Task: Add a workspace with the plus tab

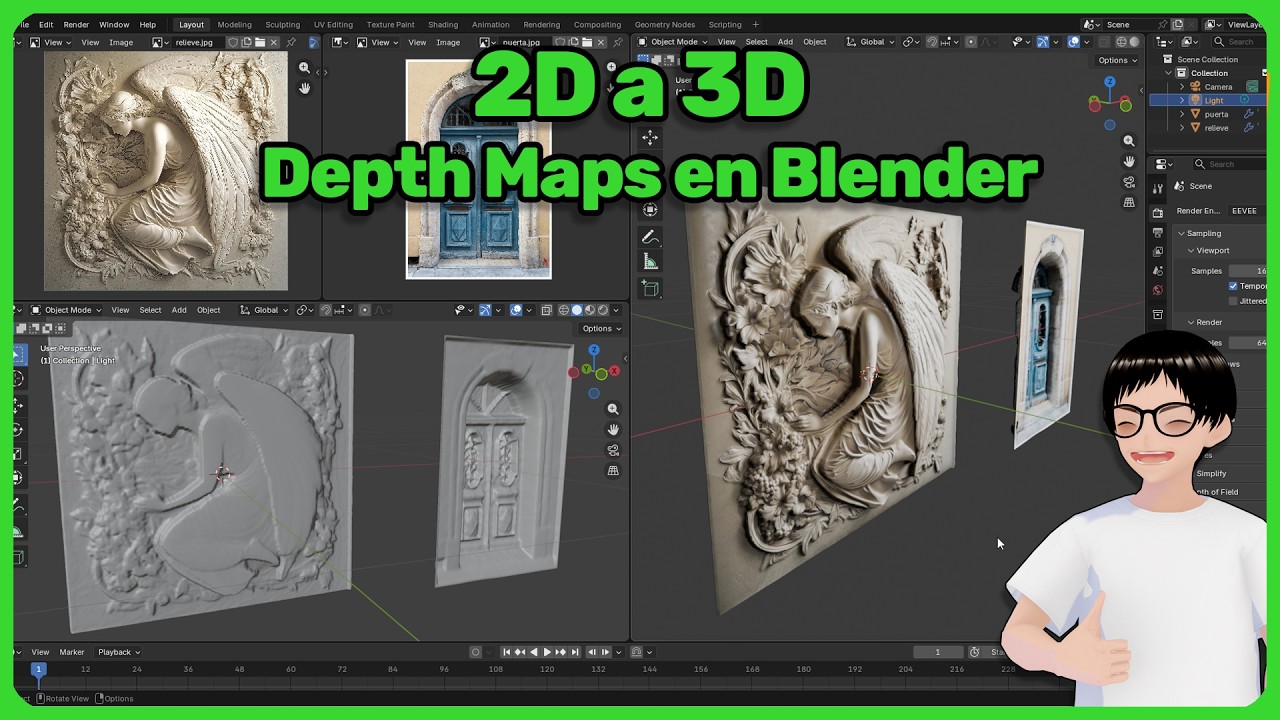Action: click(x=756, y=24)
